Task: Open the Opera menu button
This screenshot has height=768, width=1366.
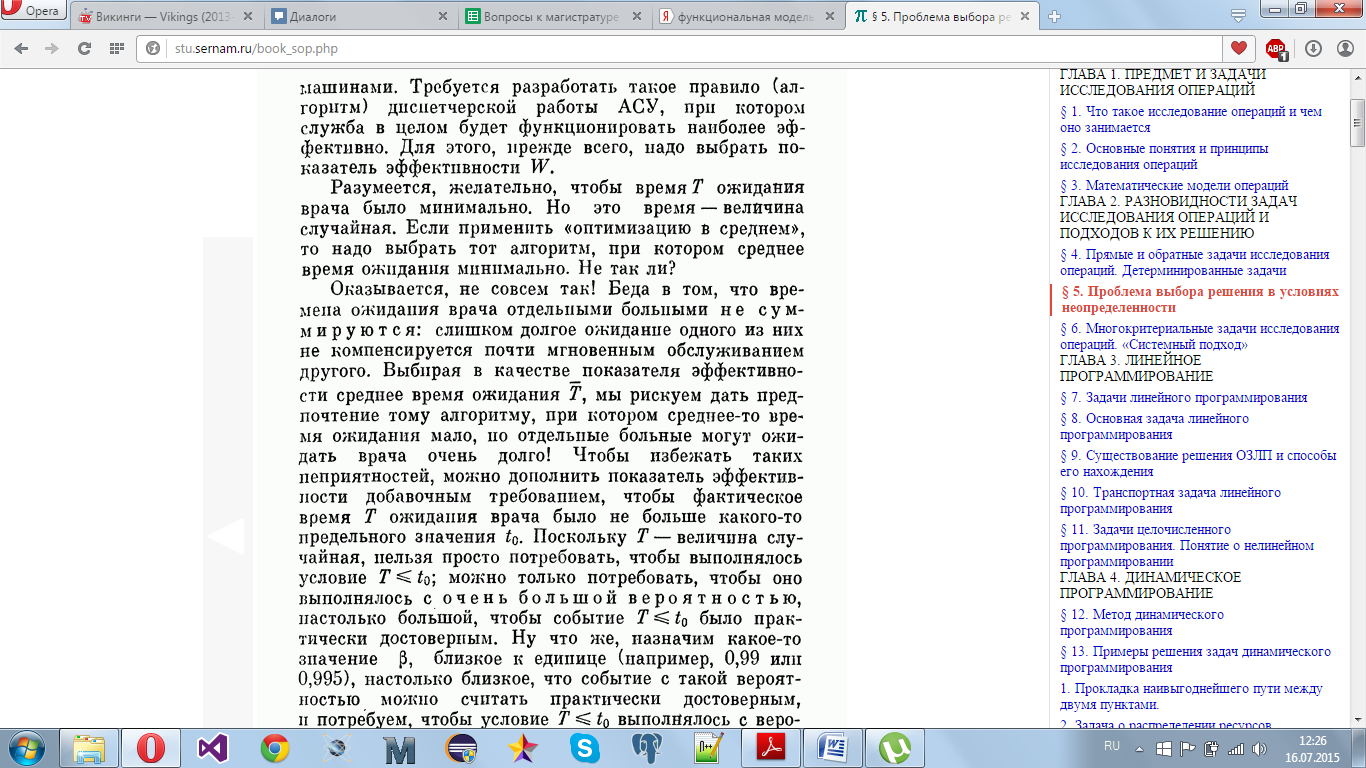Action: pyautogui.click(x=34, y=12)
